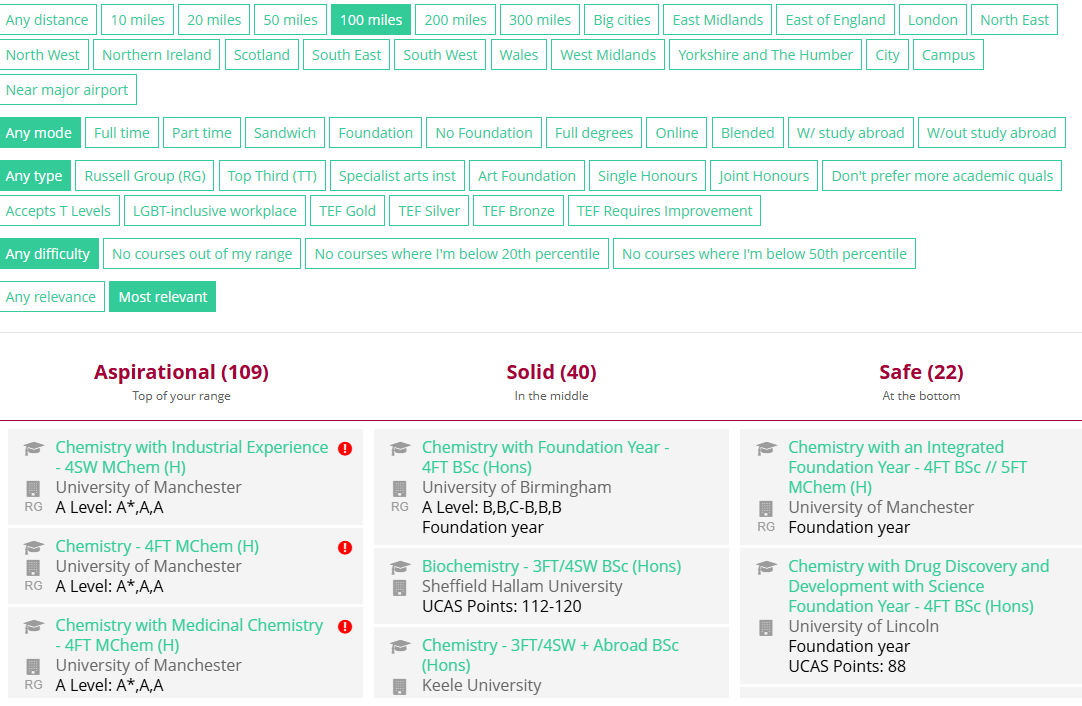
Task: Toggle the Russell Group (RG) filter
Action: click(x=145, y=176)
